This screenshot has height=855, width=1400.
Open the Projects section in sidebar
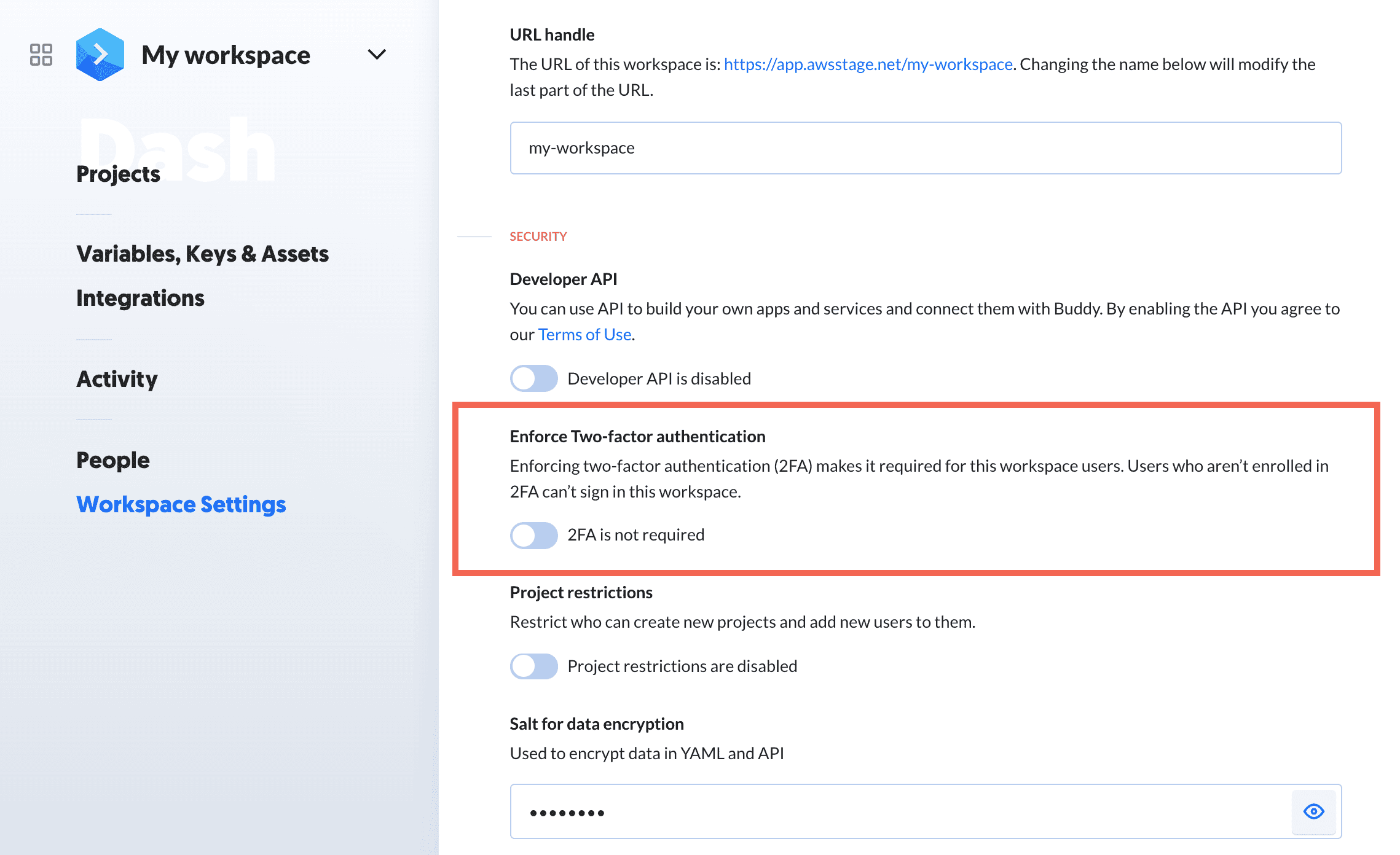pyautogui.click(x=118, y=172)
